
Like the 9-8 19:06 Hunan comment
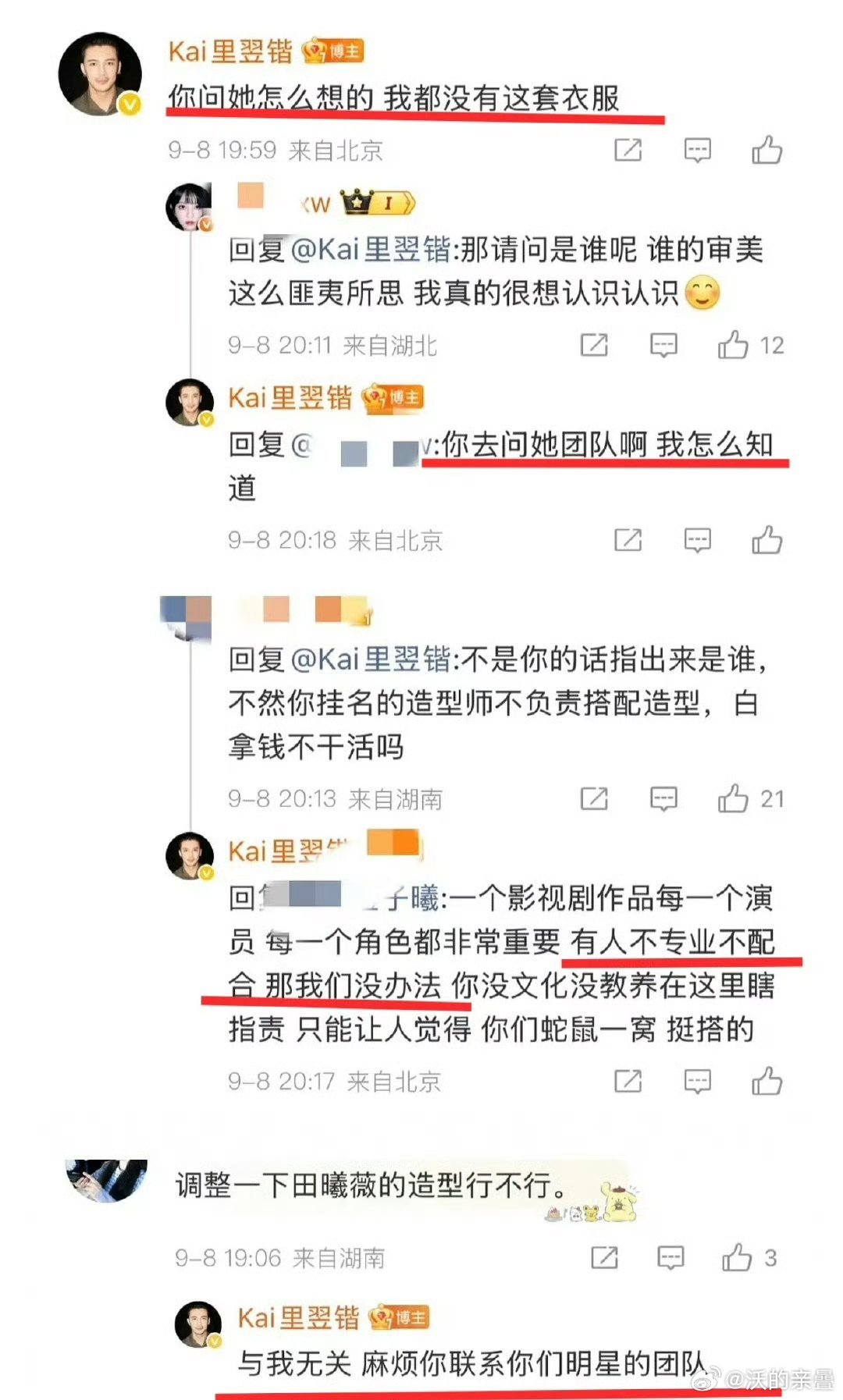(x=737, y=1257)
